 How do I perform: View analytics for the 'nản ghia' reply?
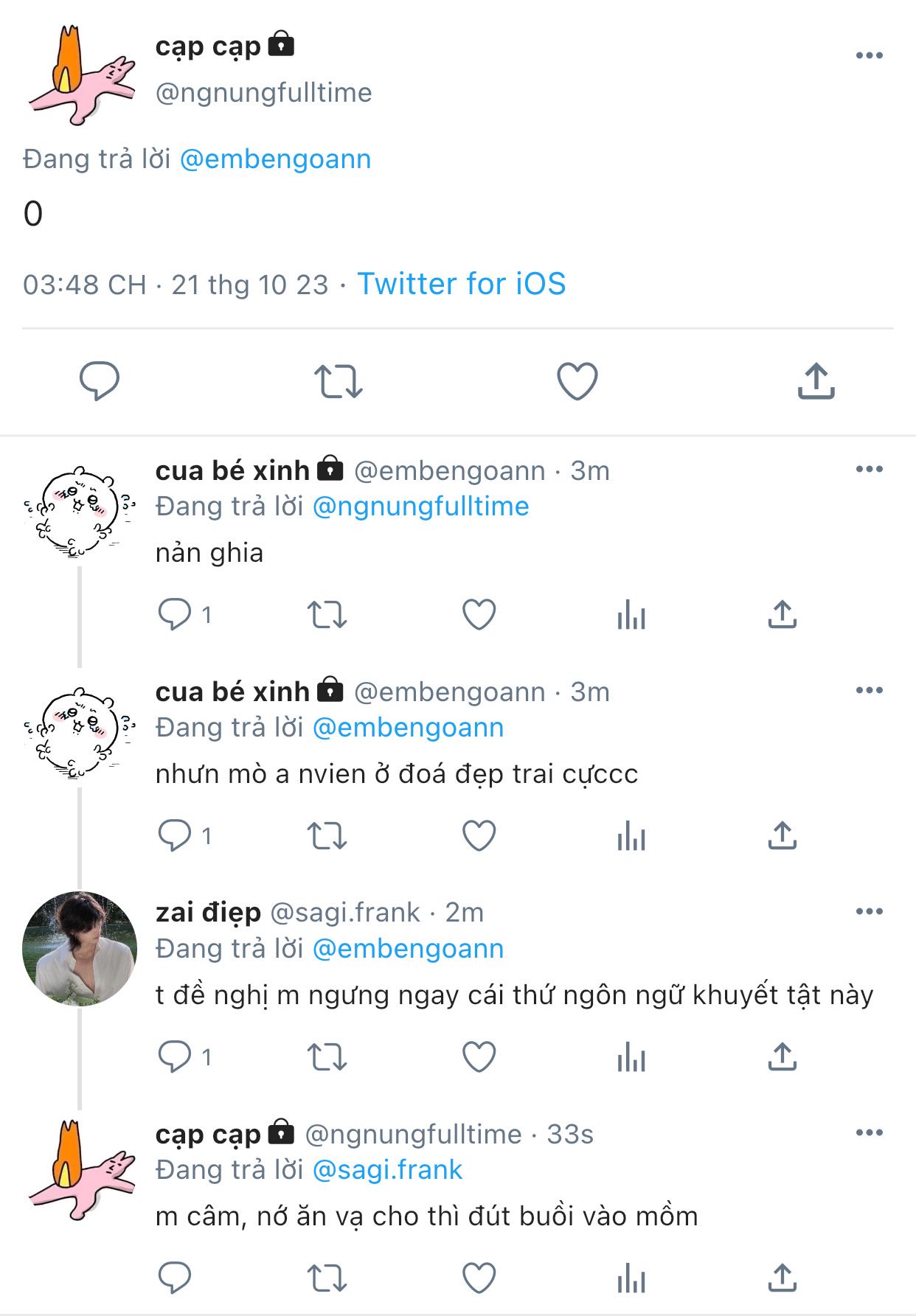631,614
